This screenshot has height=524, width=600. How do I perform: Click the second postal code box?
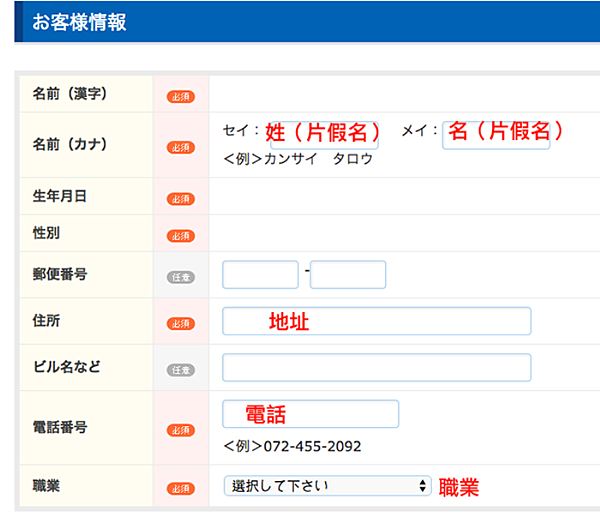[347, 274]
